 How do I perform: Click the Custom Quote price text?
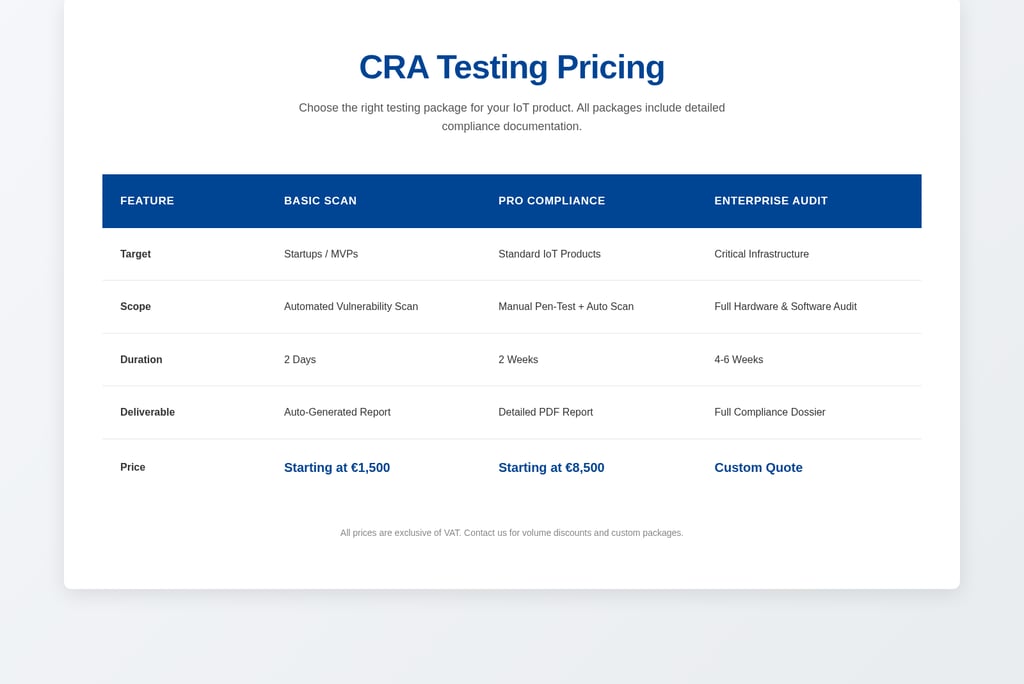coord(758,468)
